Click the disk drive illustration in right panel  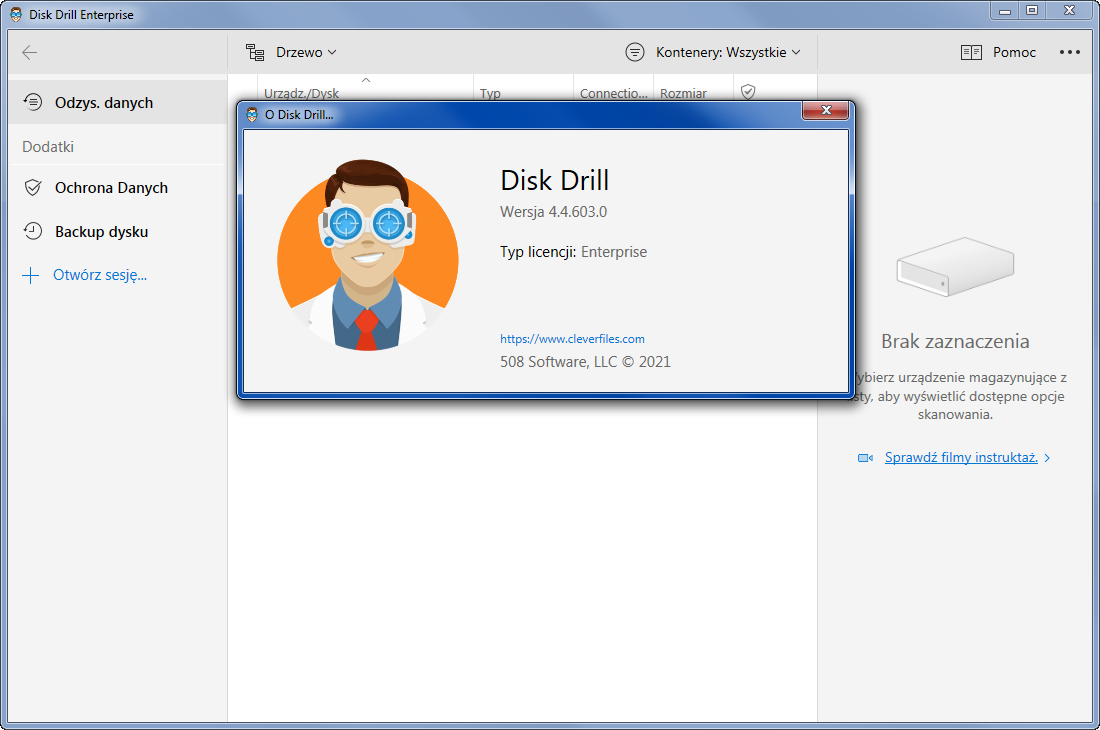click(x=955, y=266)
